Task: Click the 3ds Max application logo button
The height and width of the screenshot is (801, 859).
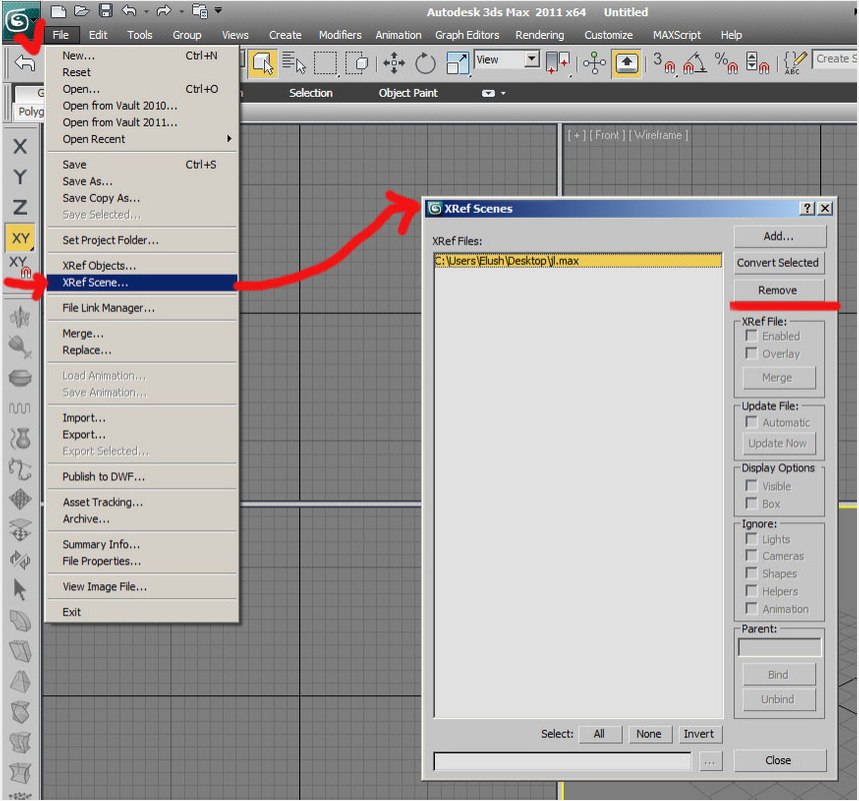Action: click(19, 21)
